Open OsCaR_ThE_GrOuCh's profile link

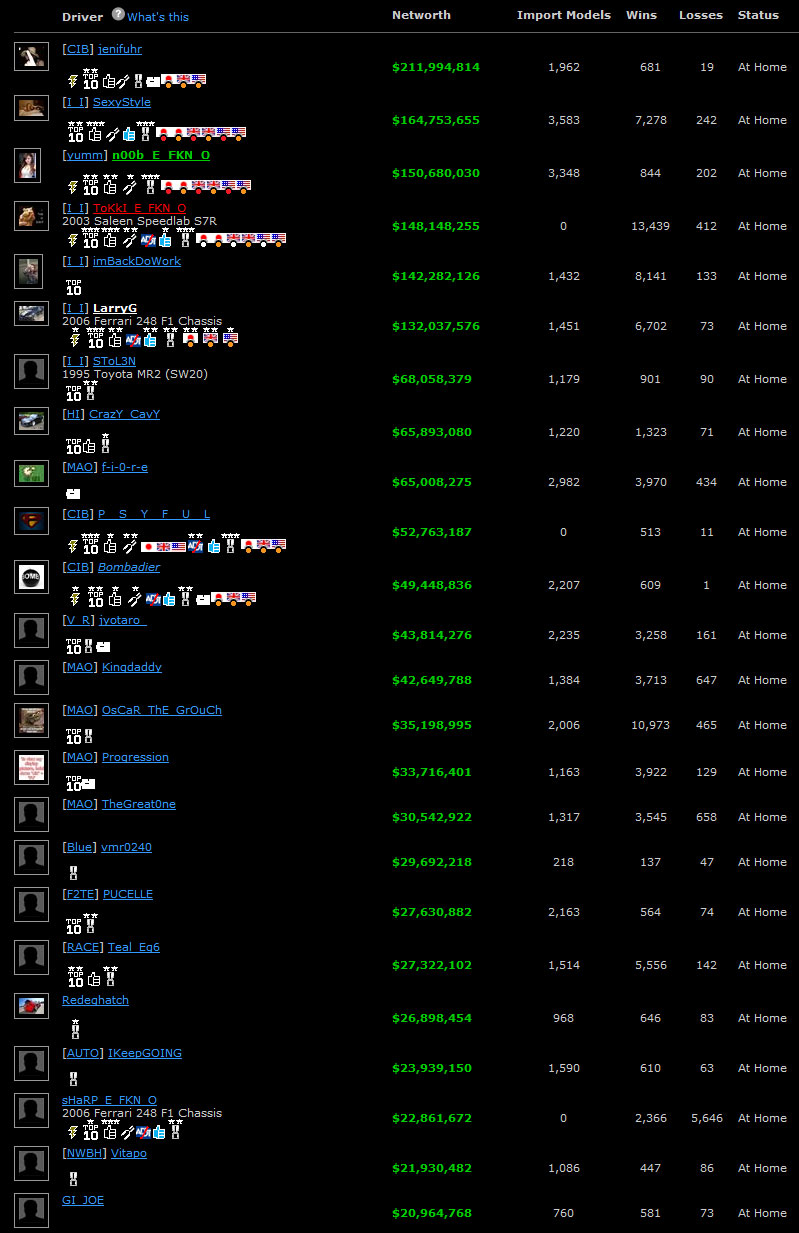[161, 710]
